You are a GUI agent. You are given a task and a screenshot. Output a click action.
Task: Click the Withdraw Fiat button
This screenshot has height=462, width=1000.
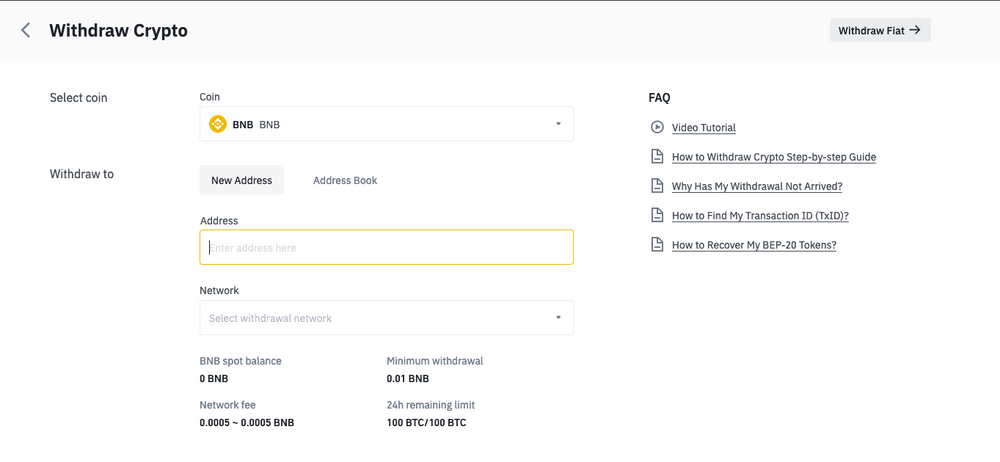coord(879,30)
